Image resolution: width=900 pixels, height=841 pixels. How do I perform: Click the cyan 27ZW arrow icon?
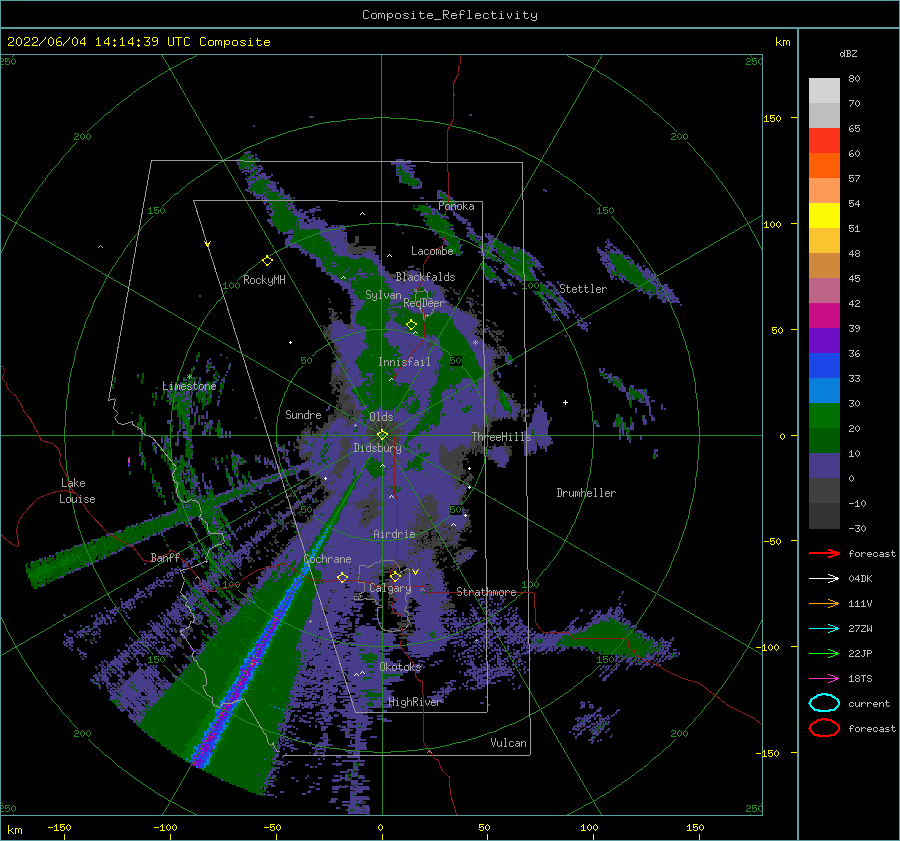pos(824,629)
